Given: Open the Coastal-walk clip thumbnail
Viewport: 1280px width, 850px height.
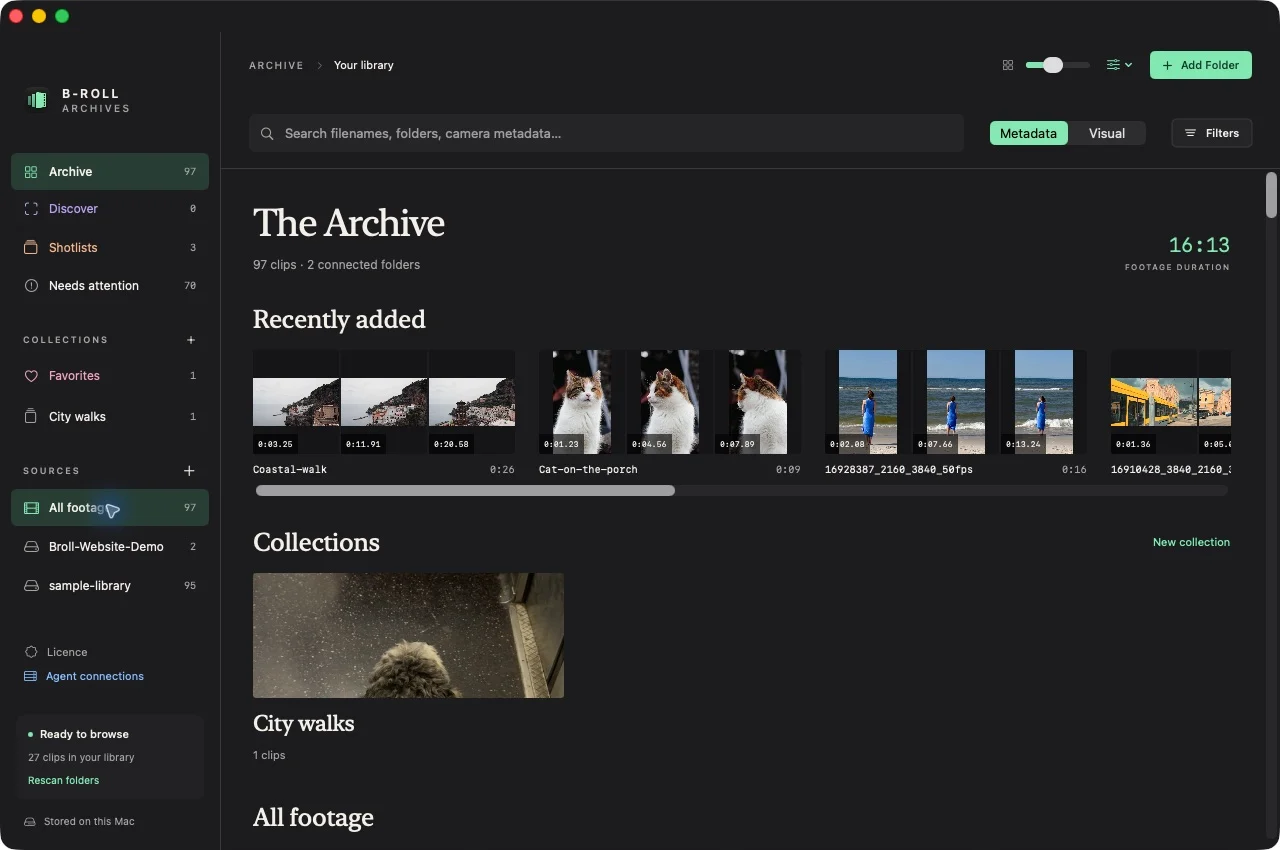Looking at the screenshot, I should tap(384, 402).
